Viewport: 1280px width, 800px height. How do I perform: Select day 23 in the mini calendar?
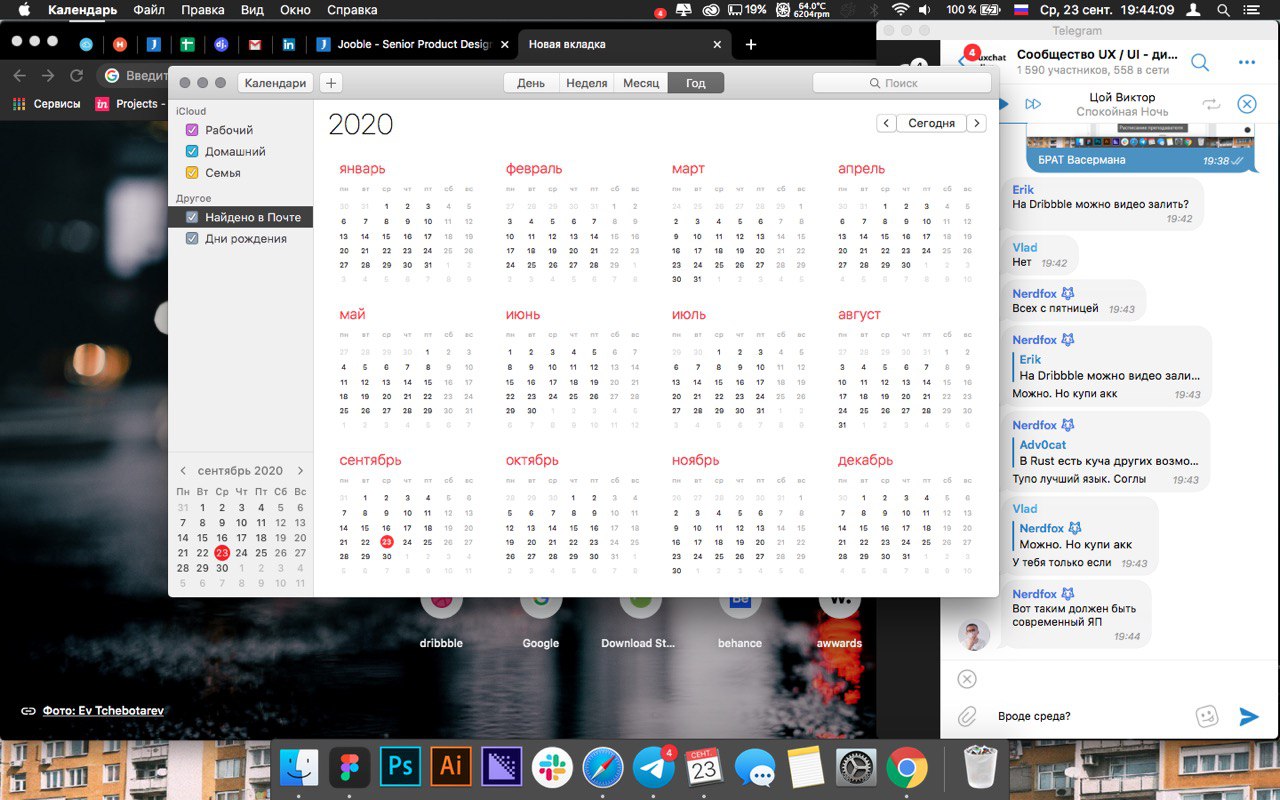[x=222, y=552]
